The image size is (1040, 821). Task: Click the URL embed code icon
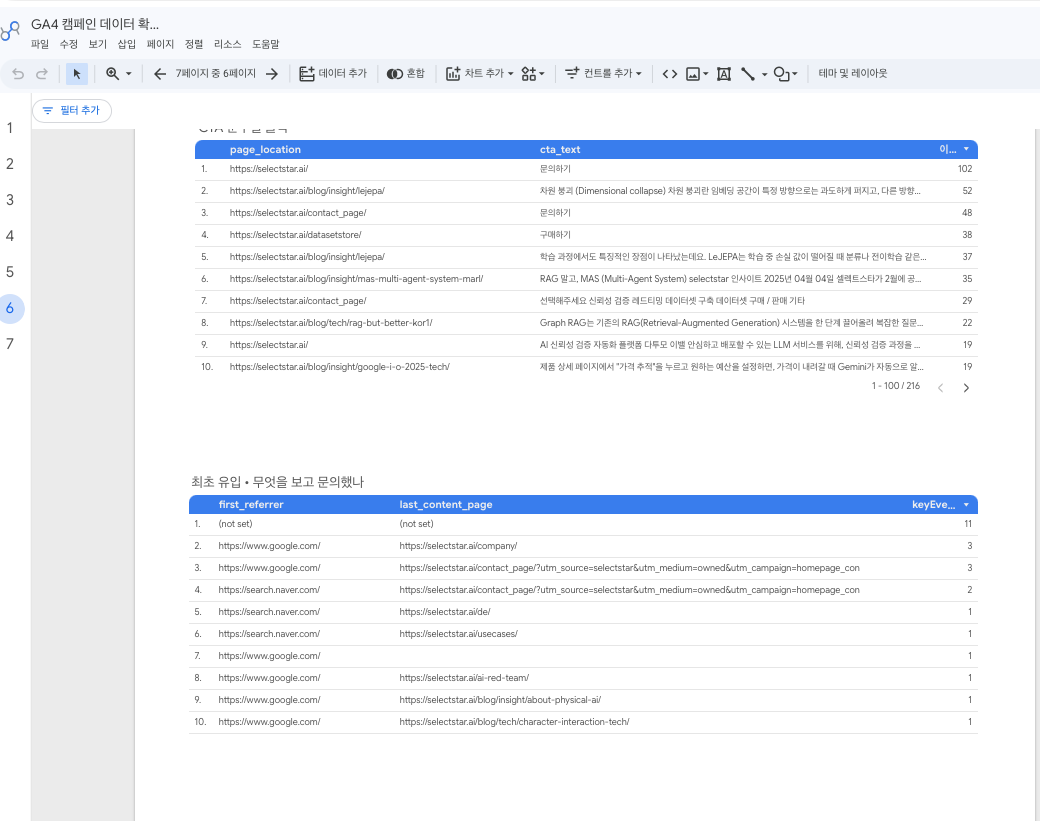click(x=670, y=74)
